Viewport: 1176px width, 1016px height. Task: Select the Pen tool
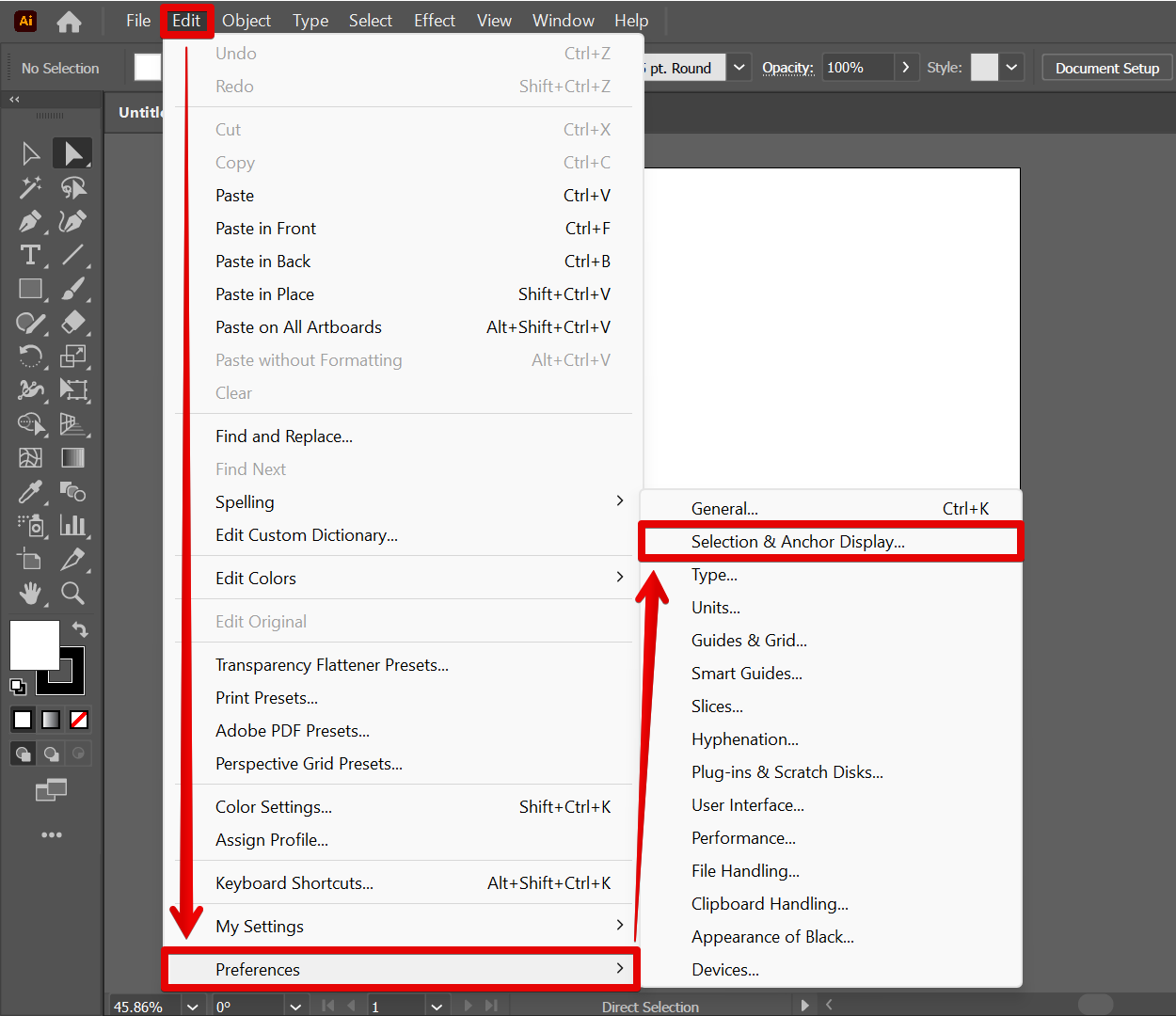pyautogui.click(x=29, y=222)
